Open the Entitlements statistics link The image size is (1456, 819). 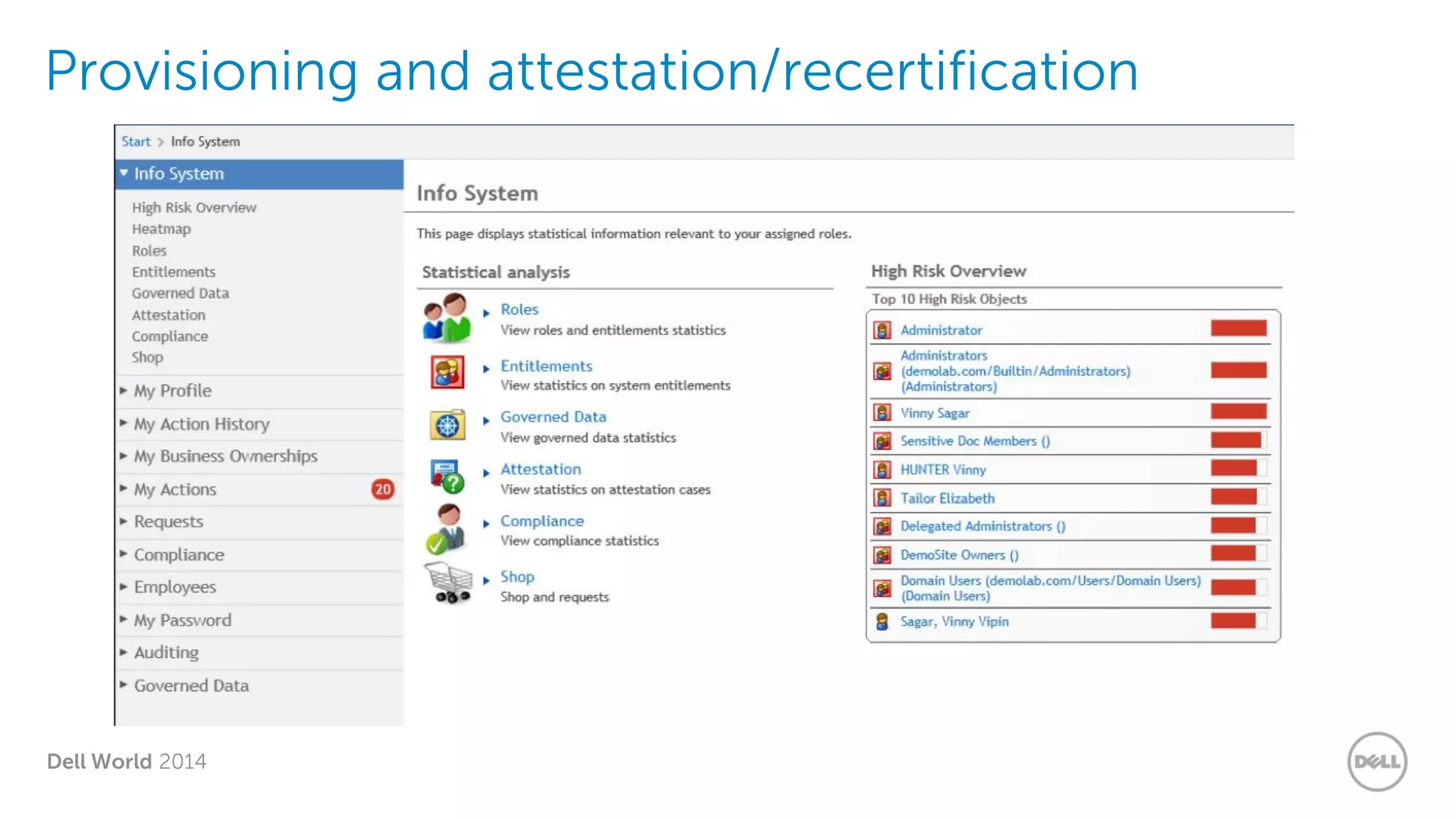(x=546, y=366)
